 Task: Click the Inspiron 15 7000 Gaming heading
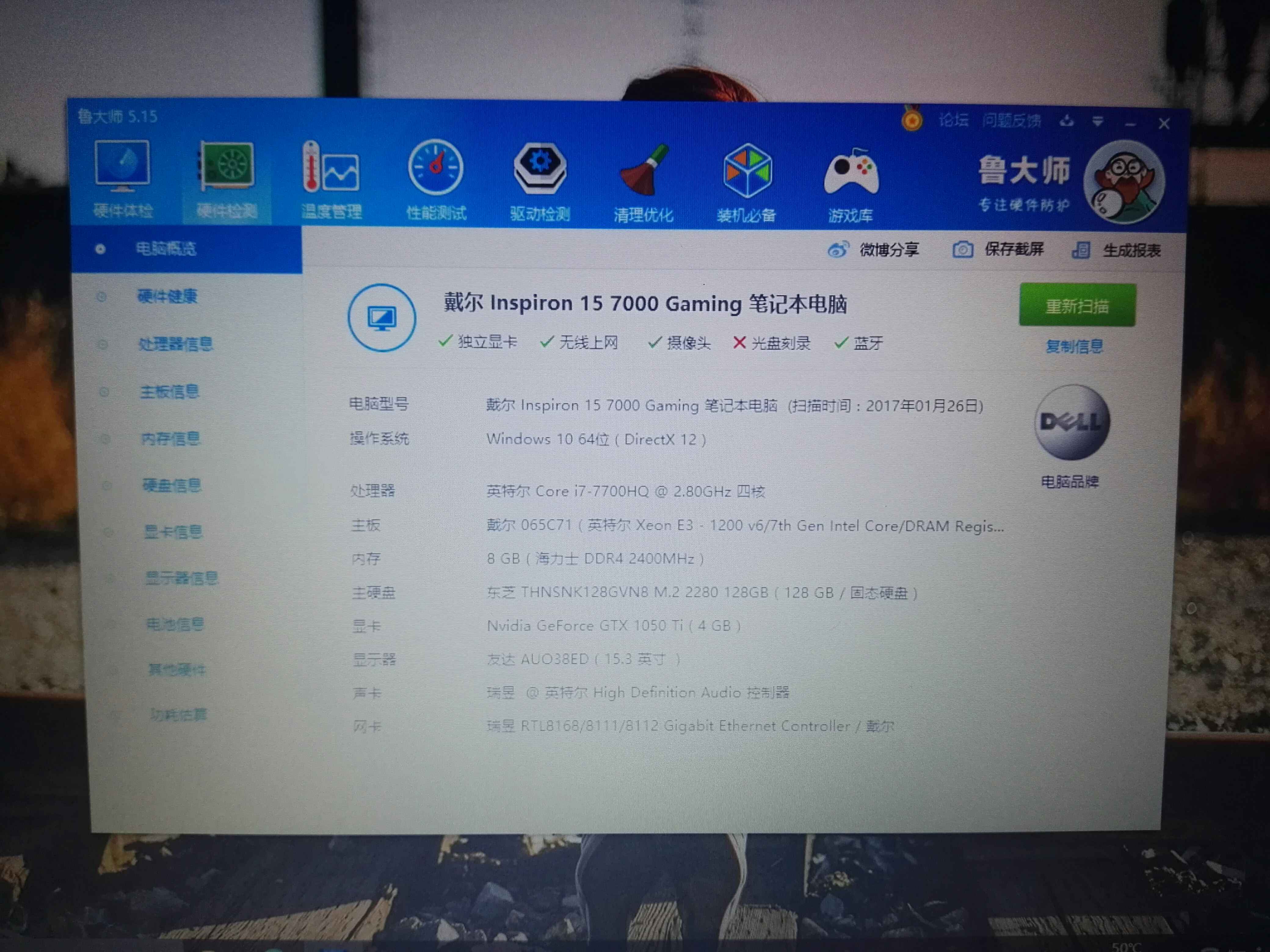pos(645,303)
